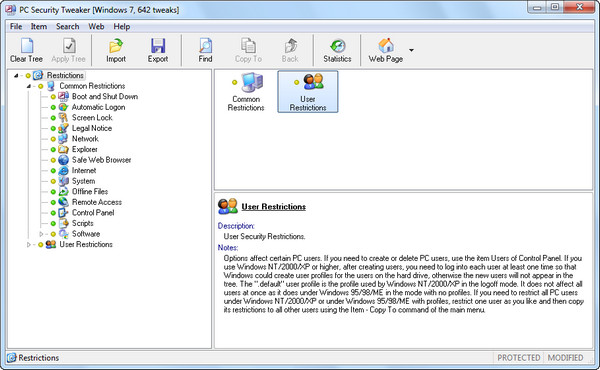Collapse the Restrictions root node
The width and height of the screenshot is (600, 370).
16,75
